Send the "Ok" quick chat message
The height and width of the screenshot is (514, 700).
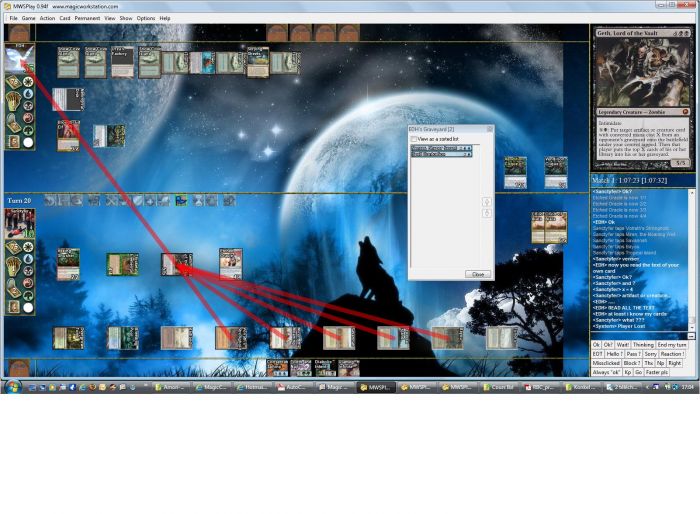pyautogui.click(x=596, y=345)
